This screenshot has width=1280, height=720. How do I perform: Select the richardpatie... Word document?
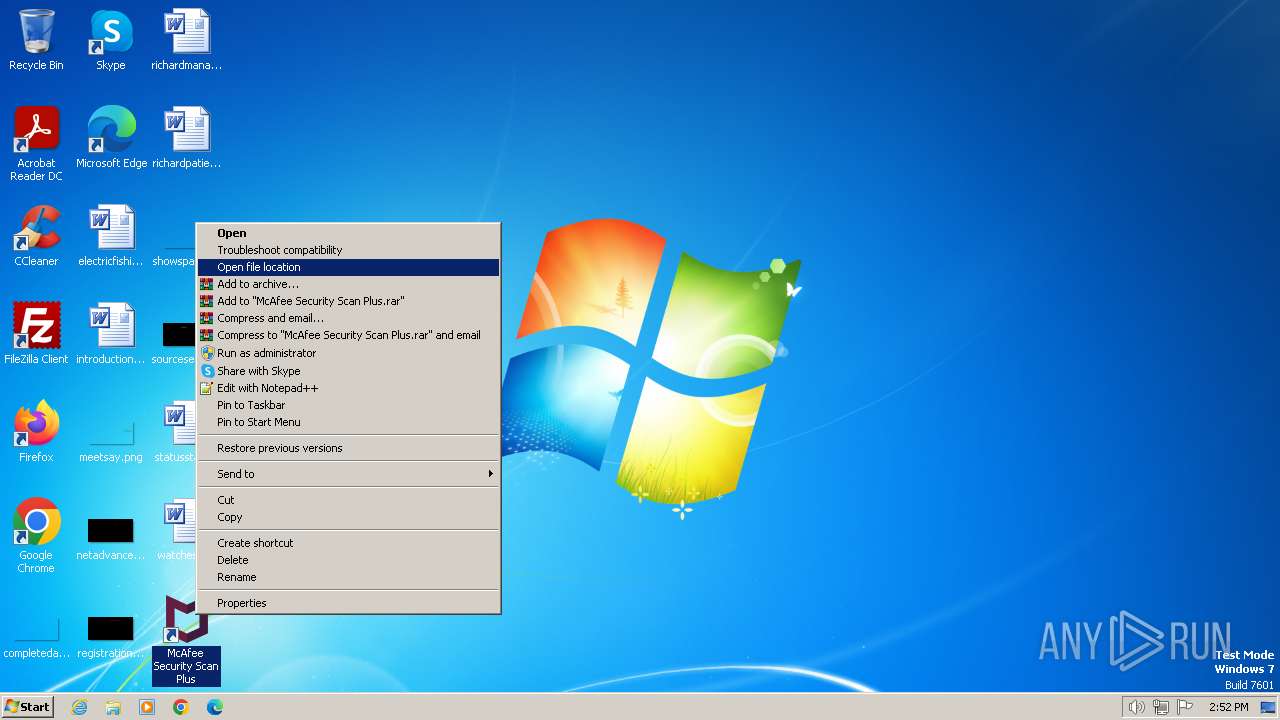coord(186,138)
